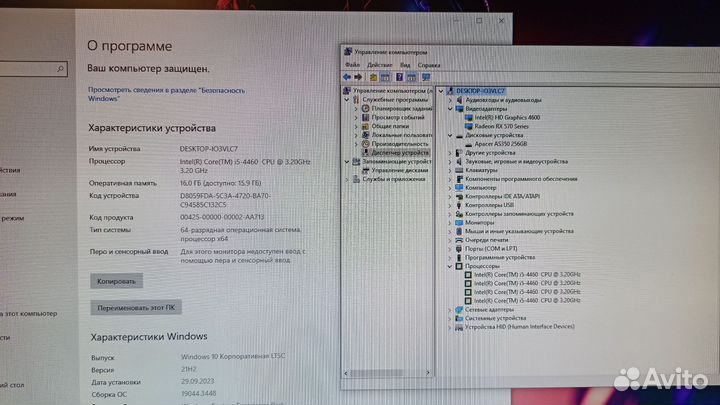The height and width of the screenshot is (405, 720).
Task: Click the Общие папки folder icon
Action: point(366,126)
